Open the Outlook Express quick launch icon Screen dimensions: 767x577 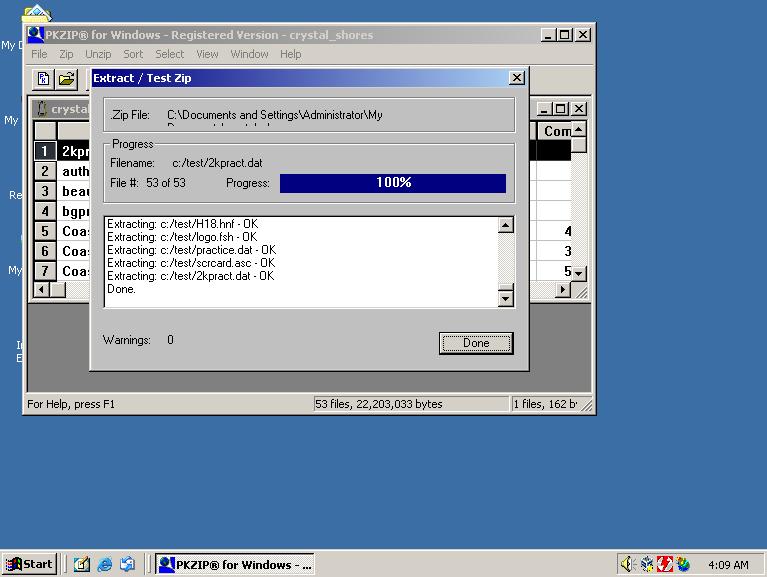click(128, 564)
